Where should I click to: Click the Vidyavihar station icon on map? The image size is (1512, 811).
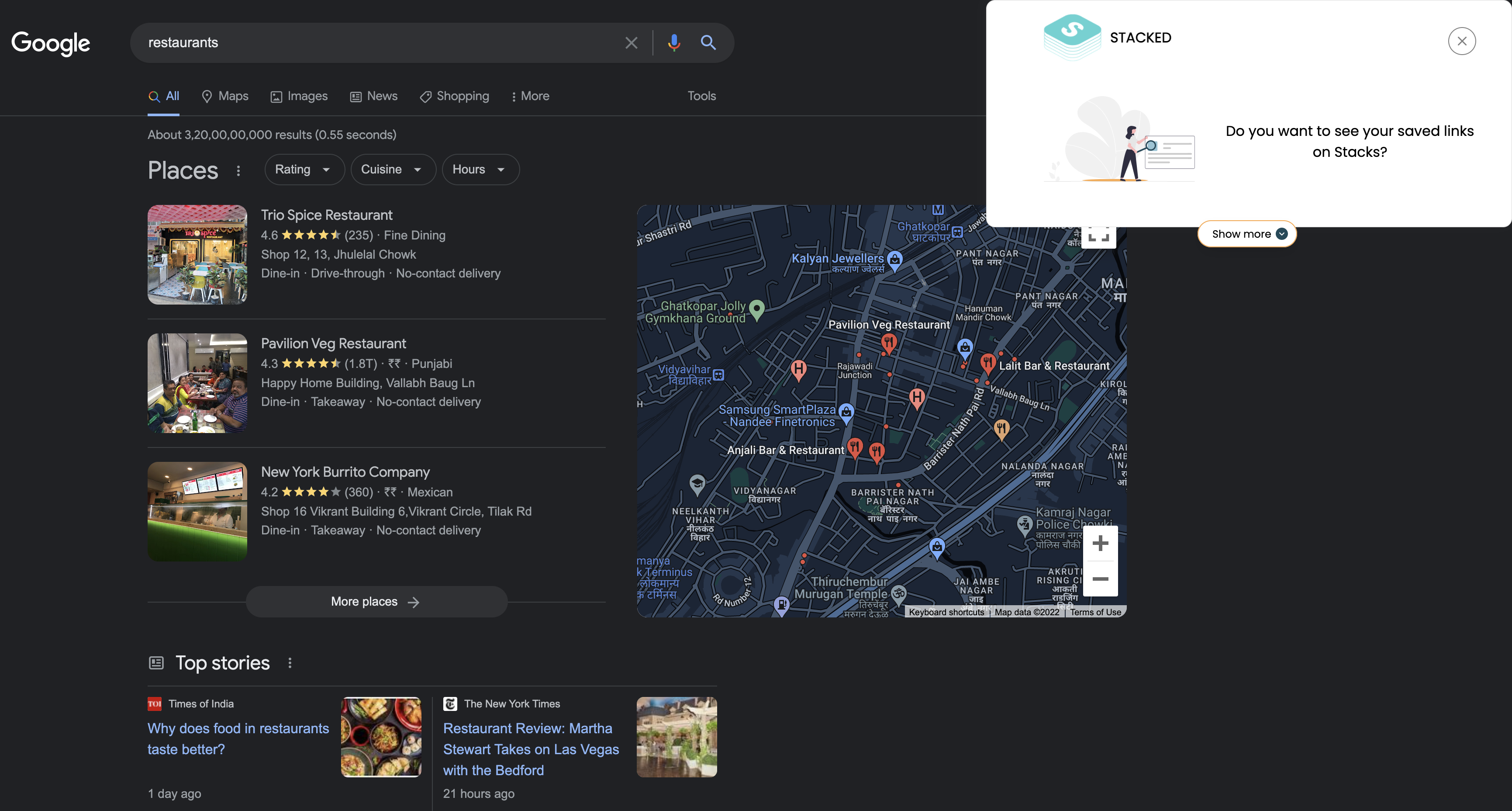[718, 374]
